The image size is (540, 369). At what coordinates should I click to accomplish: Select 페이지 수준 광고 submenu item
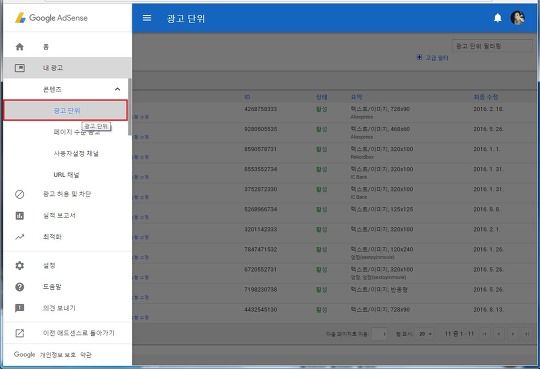76,132
